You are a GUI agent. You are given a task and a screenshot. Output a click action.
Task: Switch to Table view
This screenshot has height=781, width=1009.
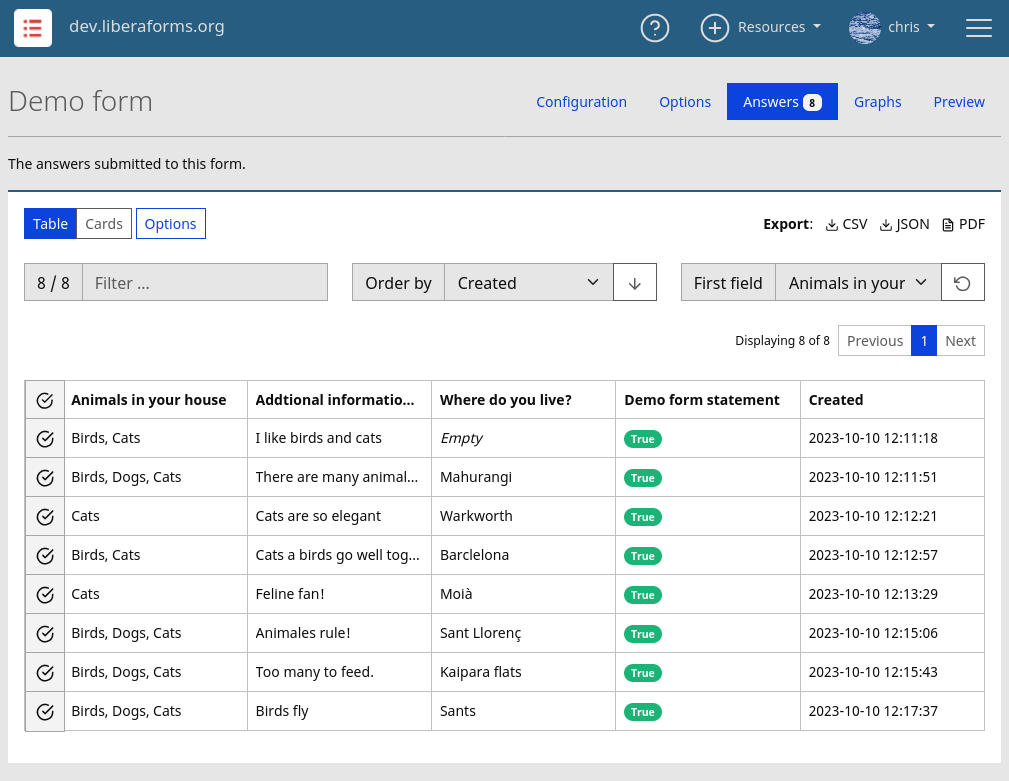tap(50, 224)
